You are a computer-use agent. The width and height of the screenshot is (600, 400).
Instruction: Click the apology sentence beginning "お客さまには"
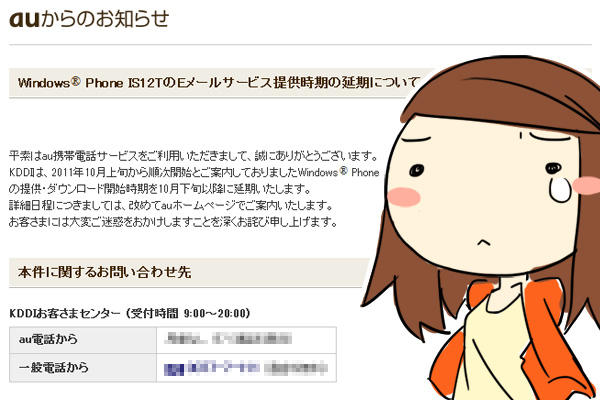pos(173,222)
